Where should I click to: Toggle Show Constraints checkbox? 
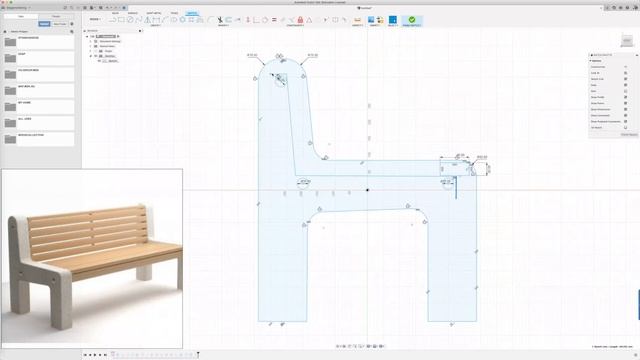pos(625,116)
